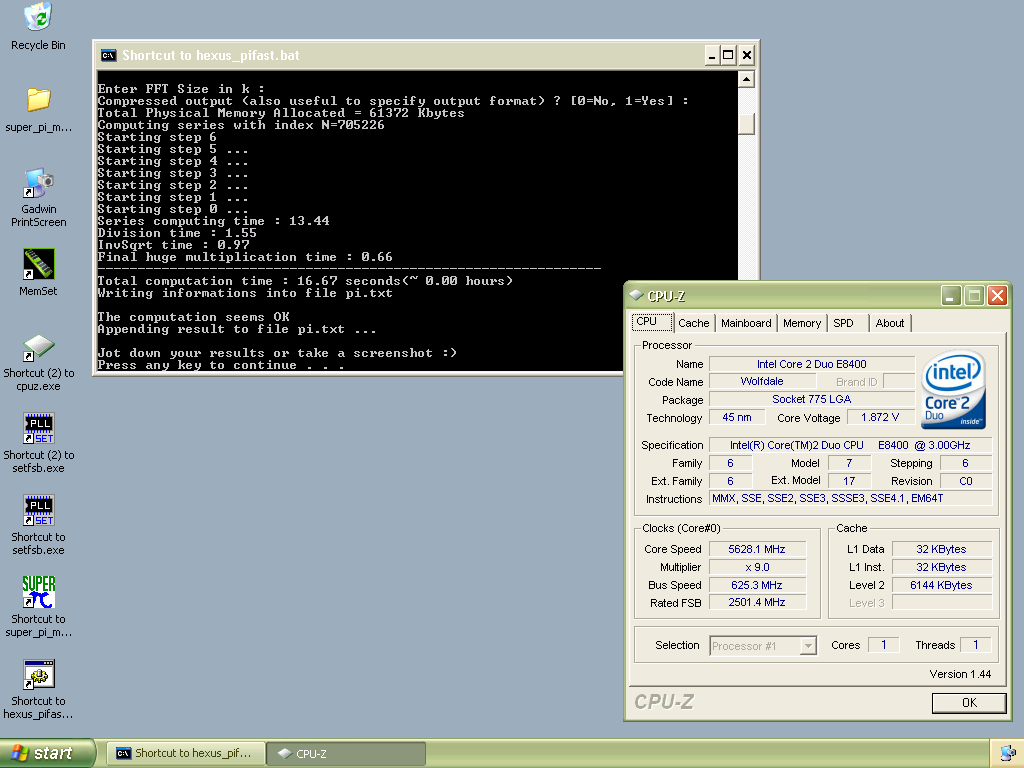Maximize the hexus_pifast console window
Image resolution: width=1024 pixels, height=768 pixels.
[728, 56]
